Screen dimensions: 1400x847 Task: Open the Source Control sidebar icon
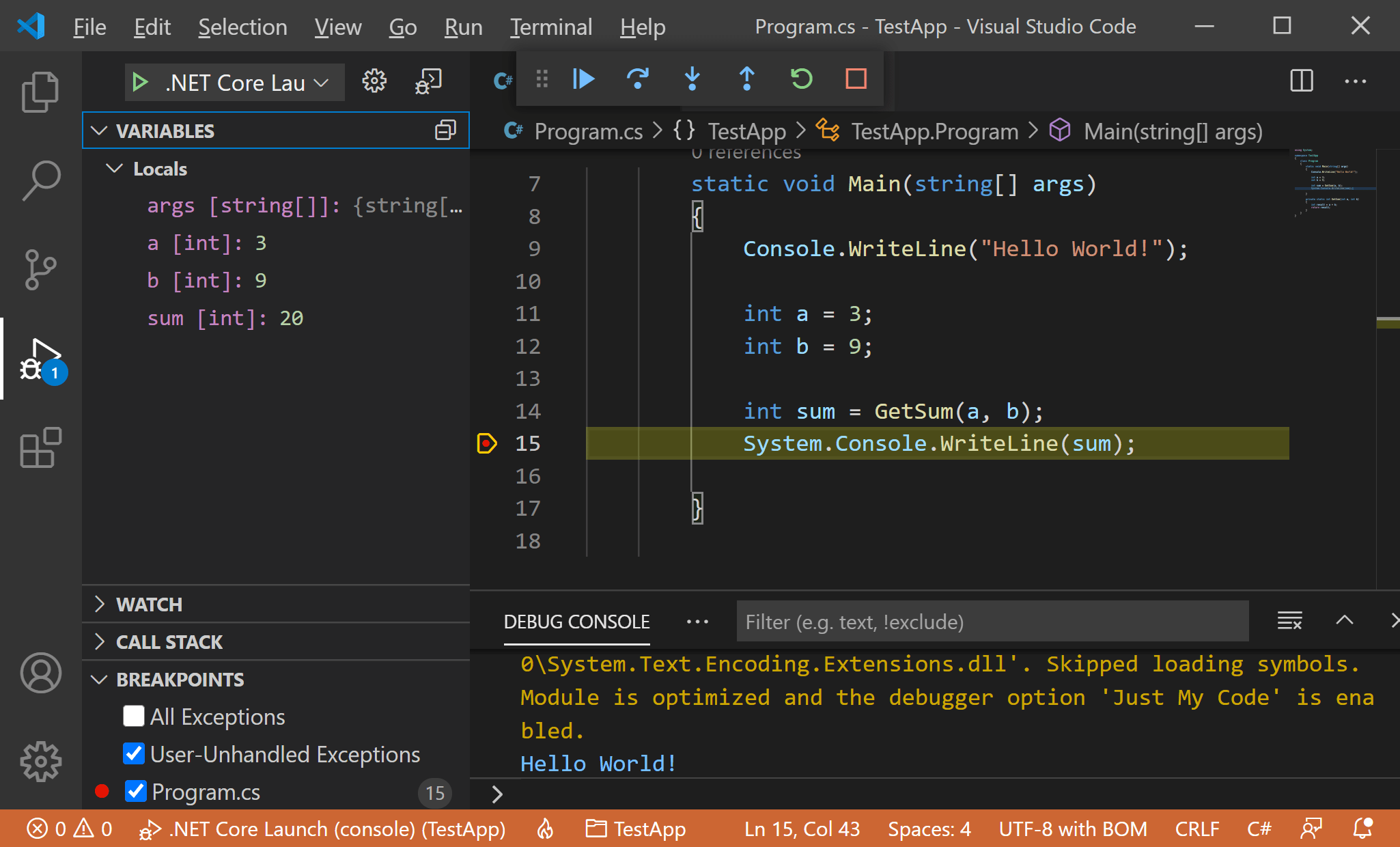tap(40, 269)
